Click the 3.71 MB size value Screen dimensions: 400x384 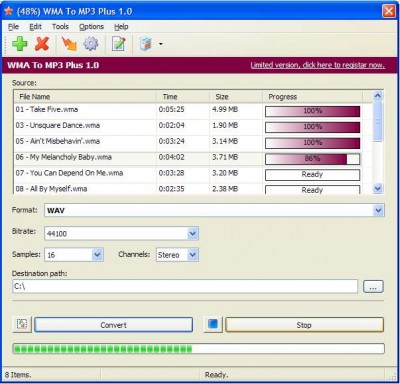tap(225, 157)
